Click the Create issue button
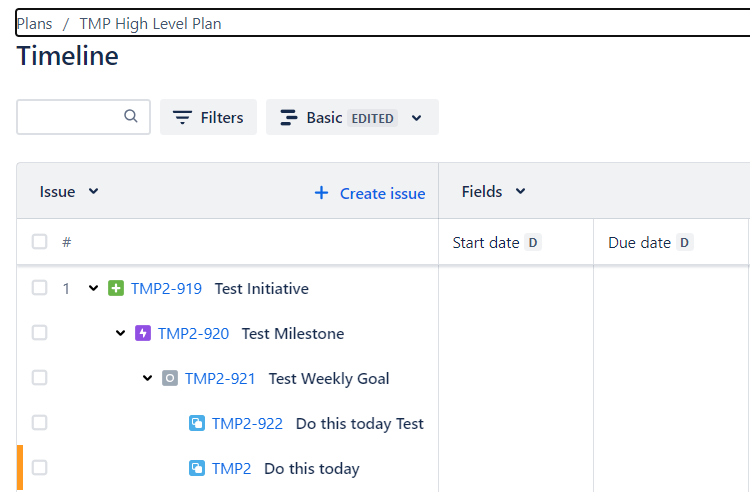750x492 pixels. point(370,193)
